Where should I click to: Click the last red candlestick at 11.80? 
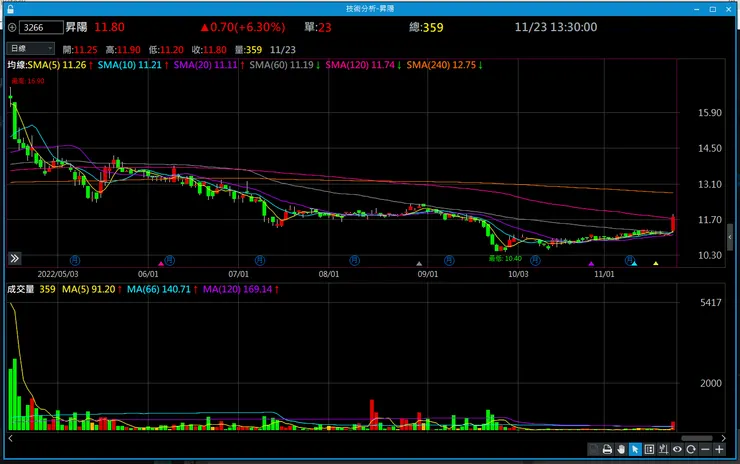[673, 223]
